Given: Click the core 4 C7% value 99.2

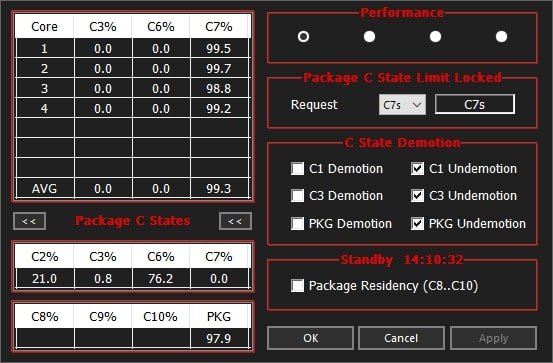Looking at the screenshot, I should coord(219,109).
